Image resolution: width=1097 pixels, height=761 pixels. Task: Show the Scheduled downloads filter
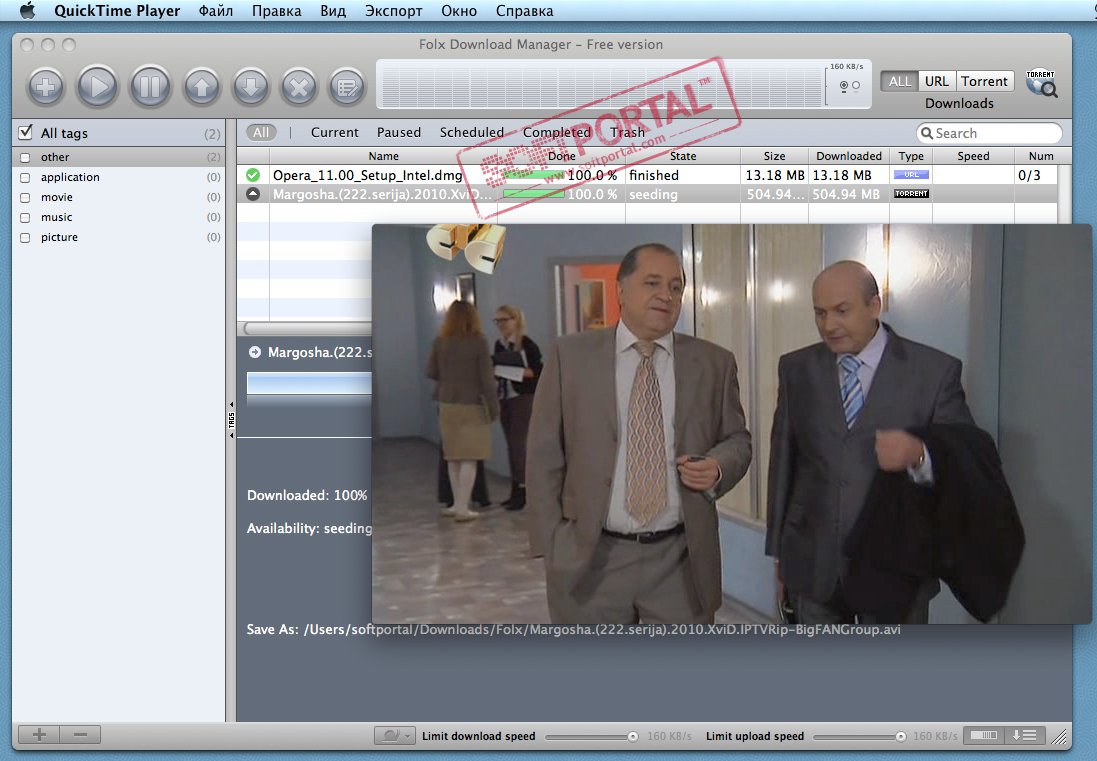[x=472, y=132]
